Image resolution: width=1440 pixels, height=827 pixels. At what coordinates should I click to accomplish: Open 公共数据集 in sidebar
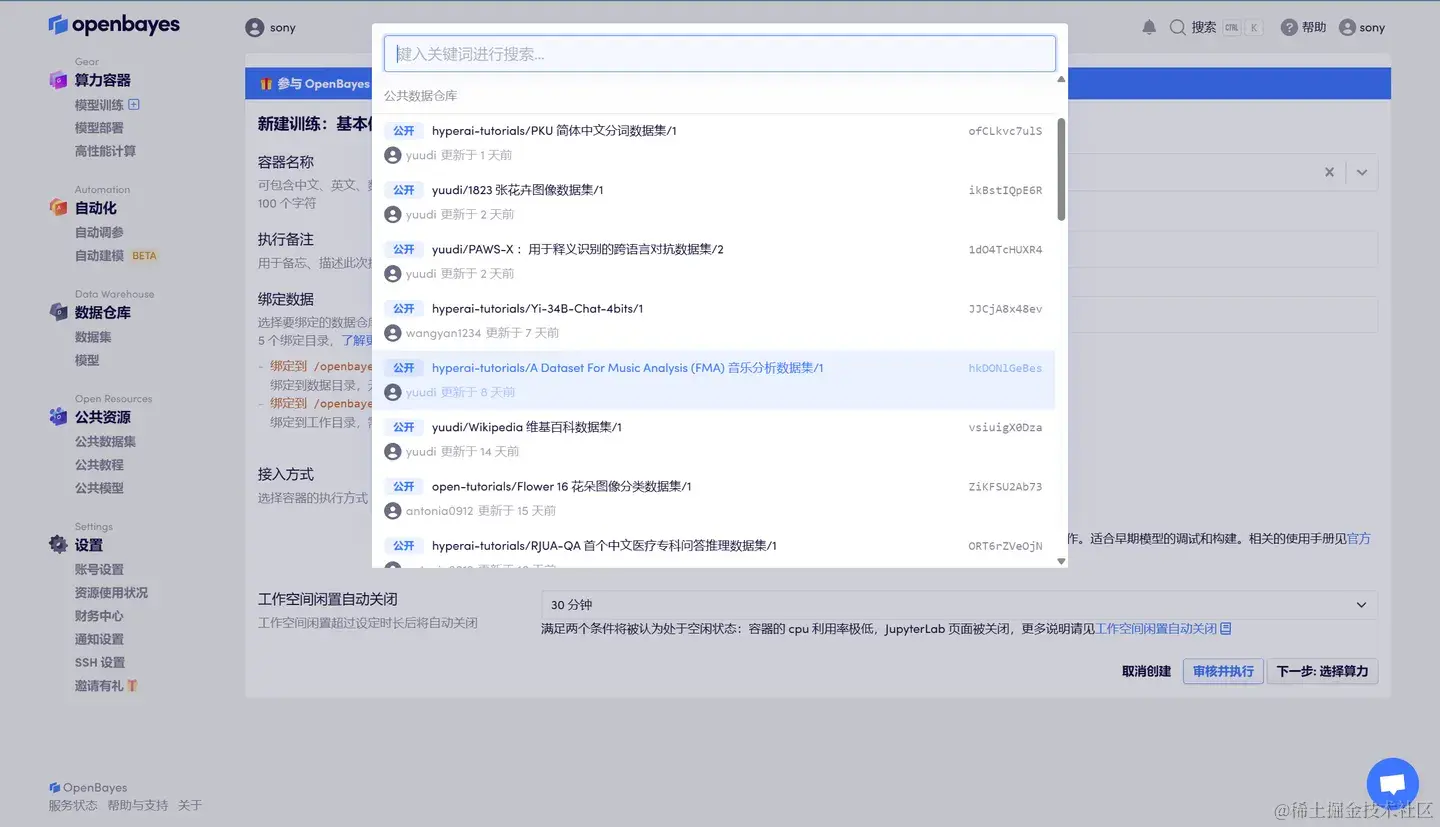[x=105, y=441]
